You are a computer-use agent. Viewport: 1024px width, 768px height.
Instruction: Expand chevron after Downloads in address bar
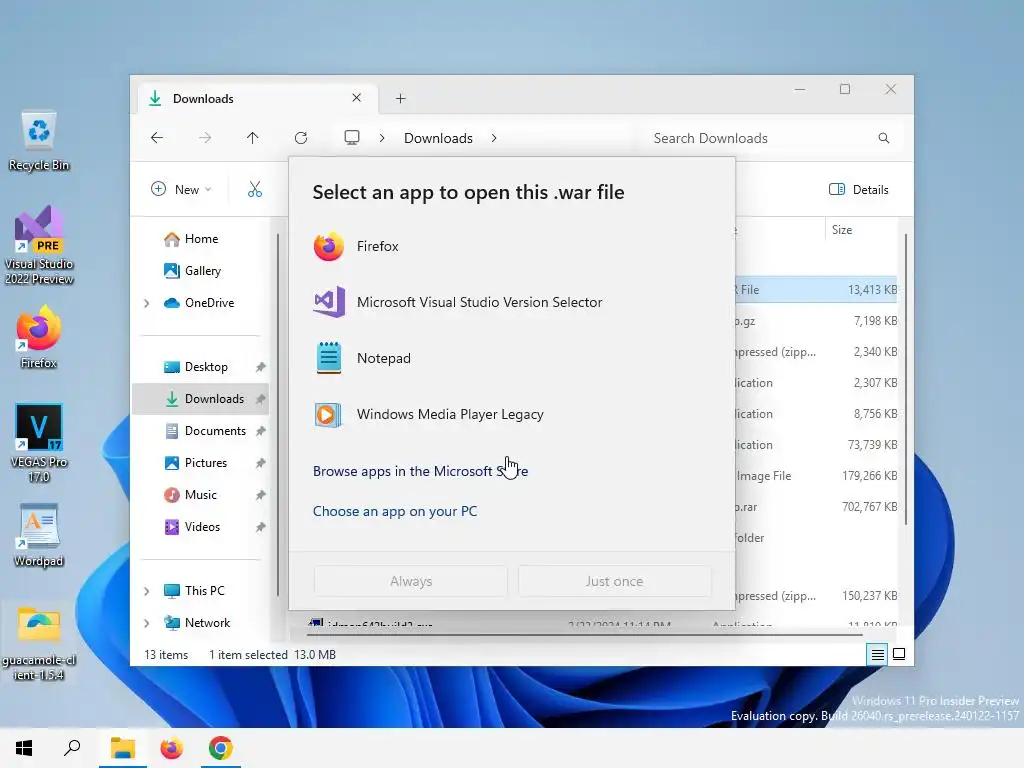pyautogui.click(x=494, y=138)
